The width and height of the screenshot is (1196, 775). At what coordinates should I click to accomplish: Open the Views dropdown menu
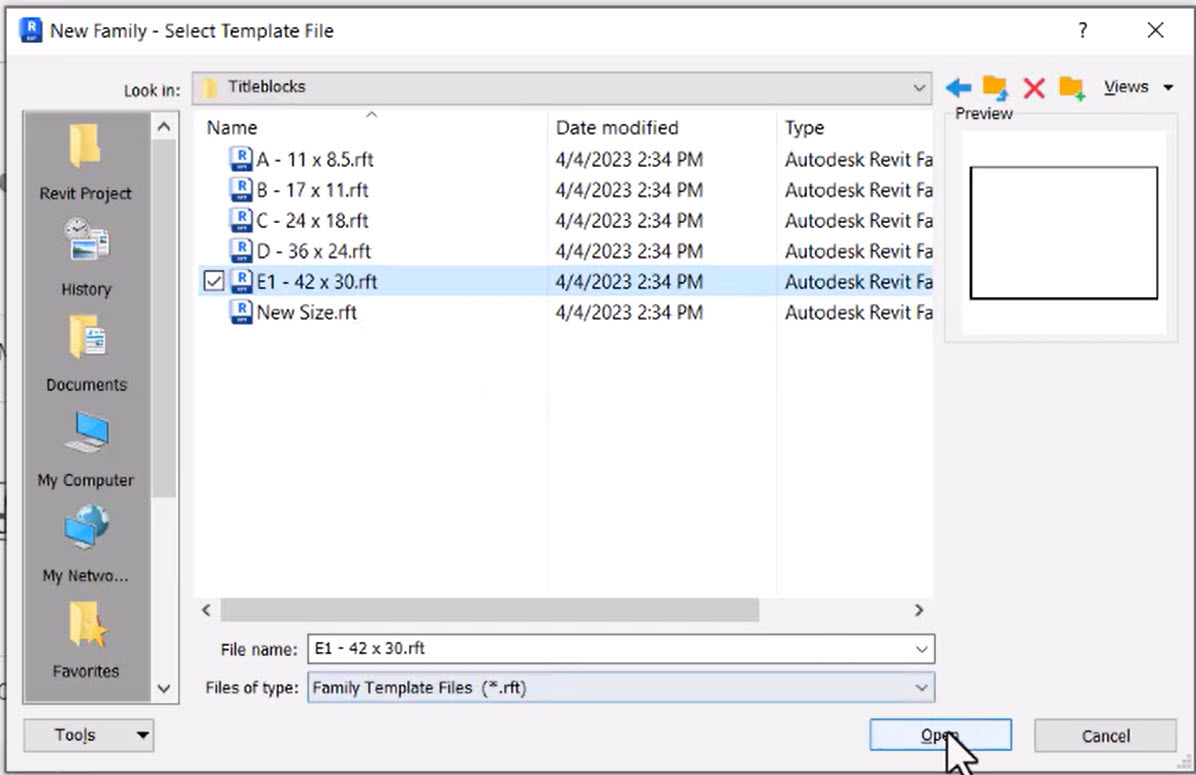tap(1138, 87)
